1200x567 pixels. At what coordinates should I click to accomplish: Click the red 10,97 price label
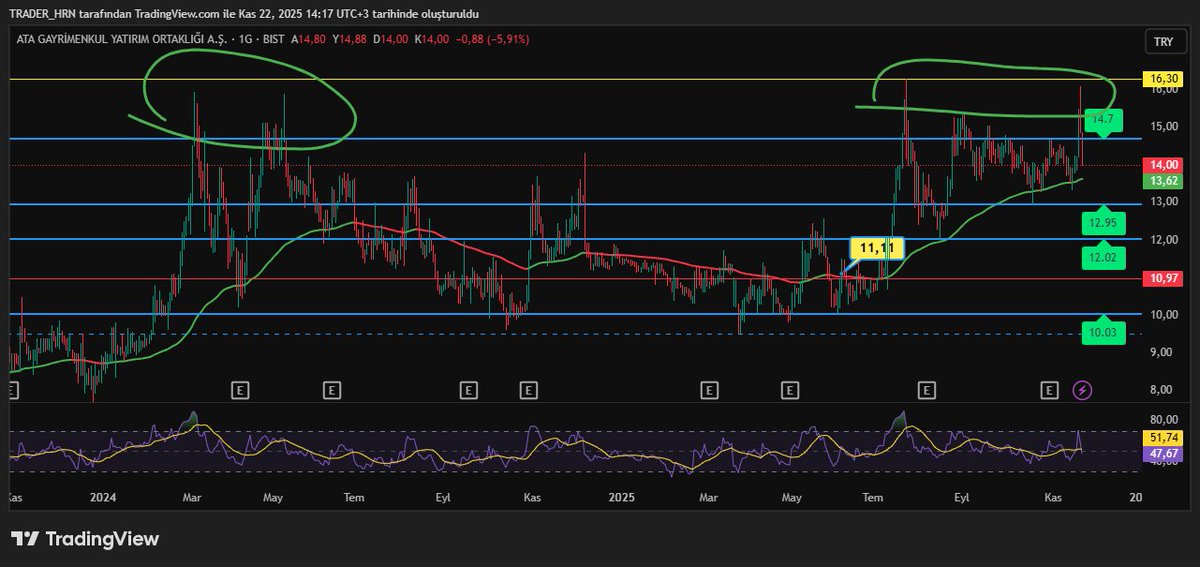(1162, 278)
